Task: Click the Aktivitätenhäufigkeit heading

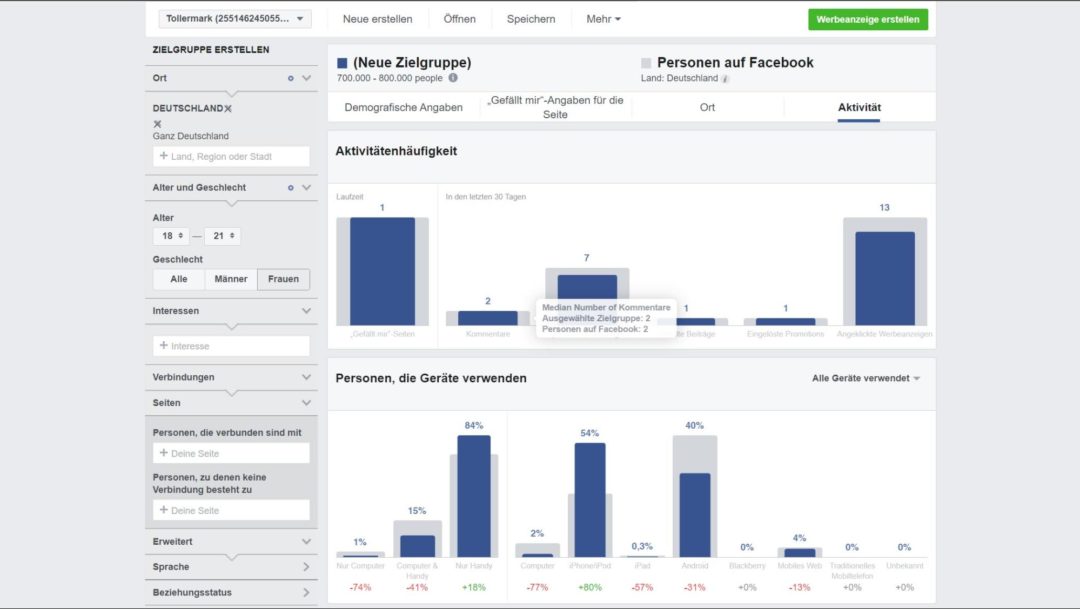Action: [396, 151]
